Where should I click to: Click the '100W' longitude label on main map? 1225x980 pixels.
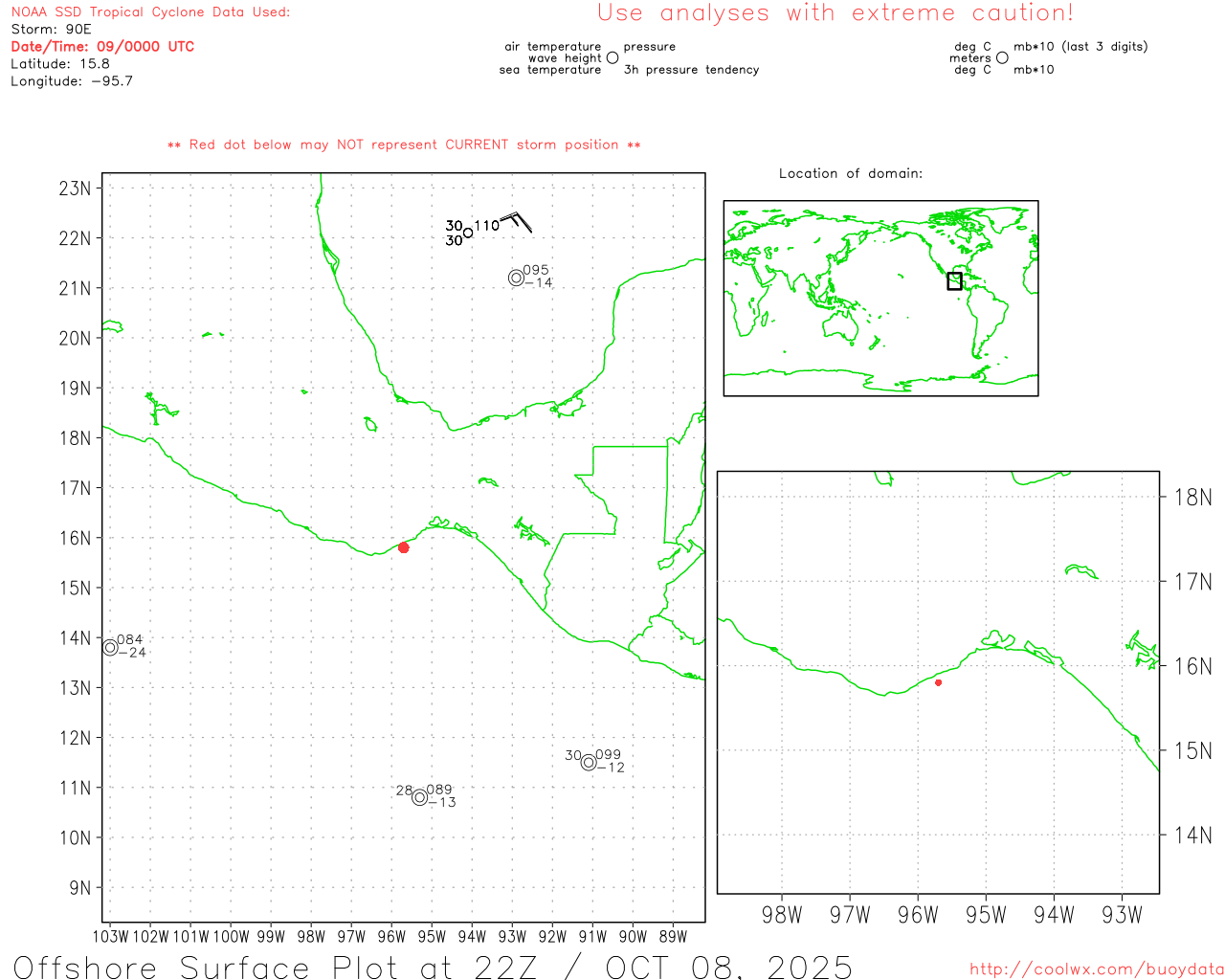[231, 937]
